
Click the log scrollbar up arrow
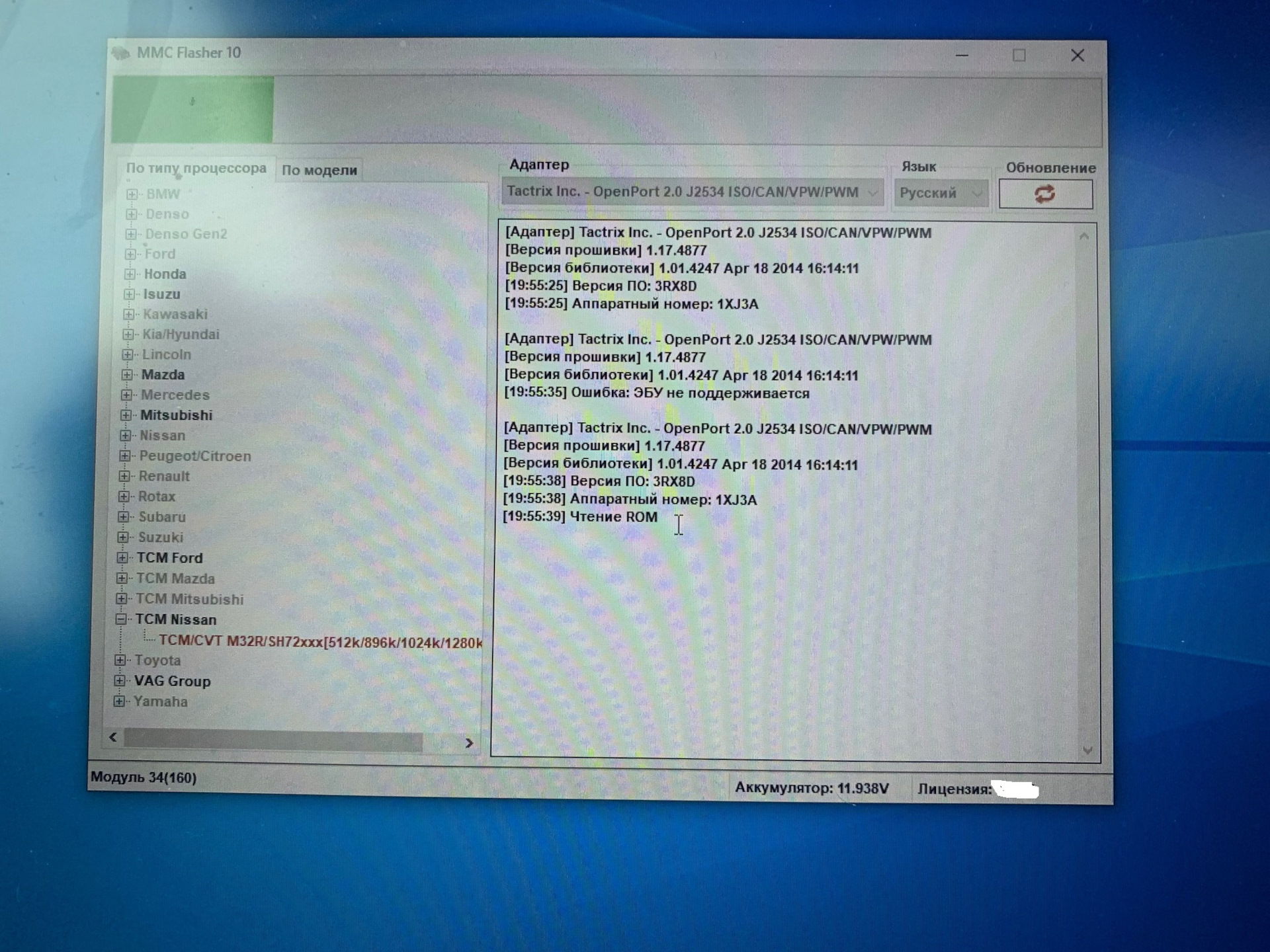point(1083,236)
